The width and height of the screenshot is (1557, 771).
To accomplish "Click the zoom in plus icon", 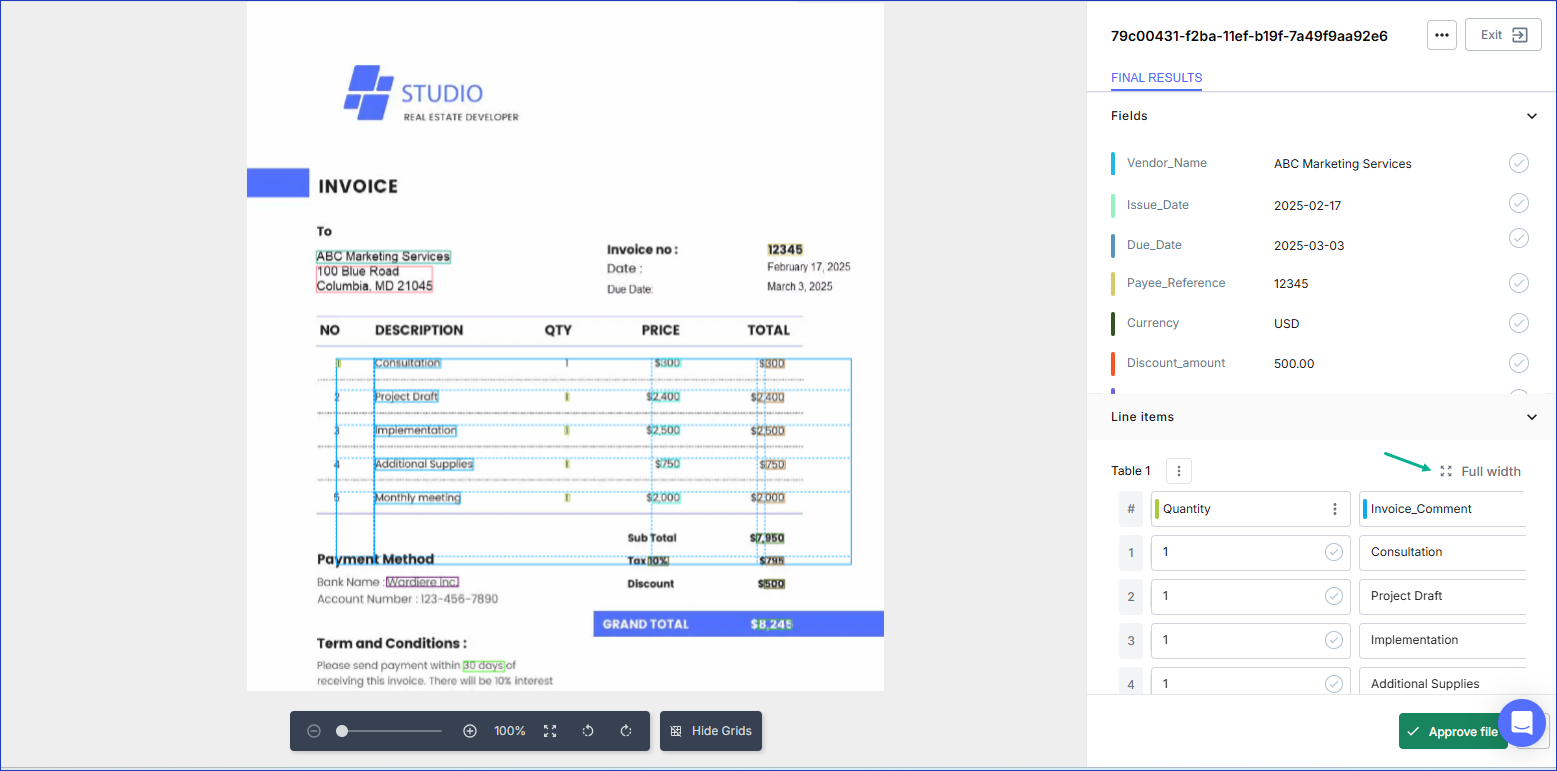I will (470, 731).
